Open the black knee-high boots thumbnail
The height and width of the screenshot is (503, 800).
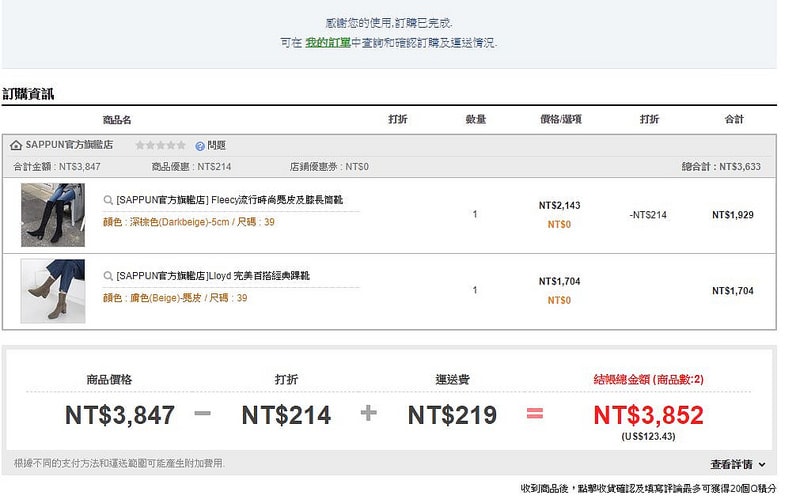click(53, 215)
